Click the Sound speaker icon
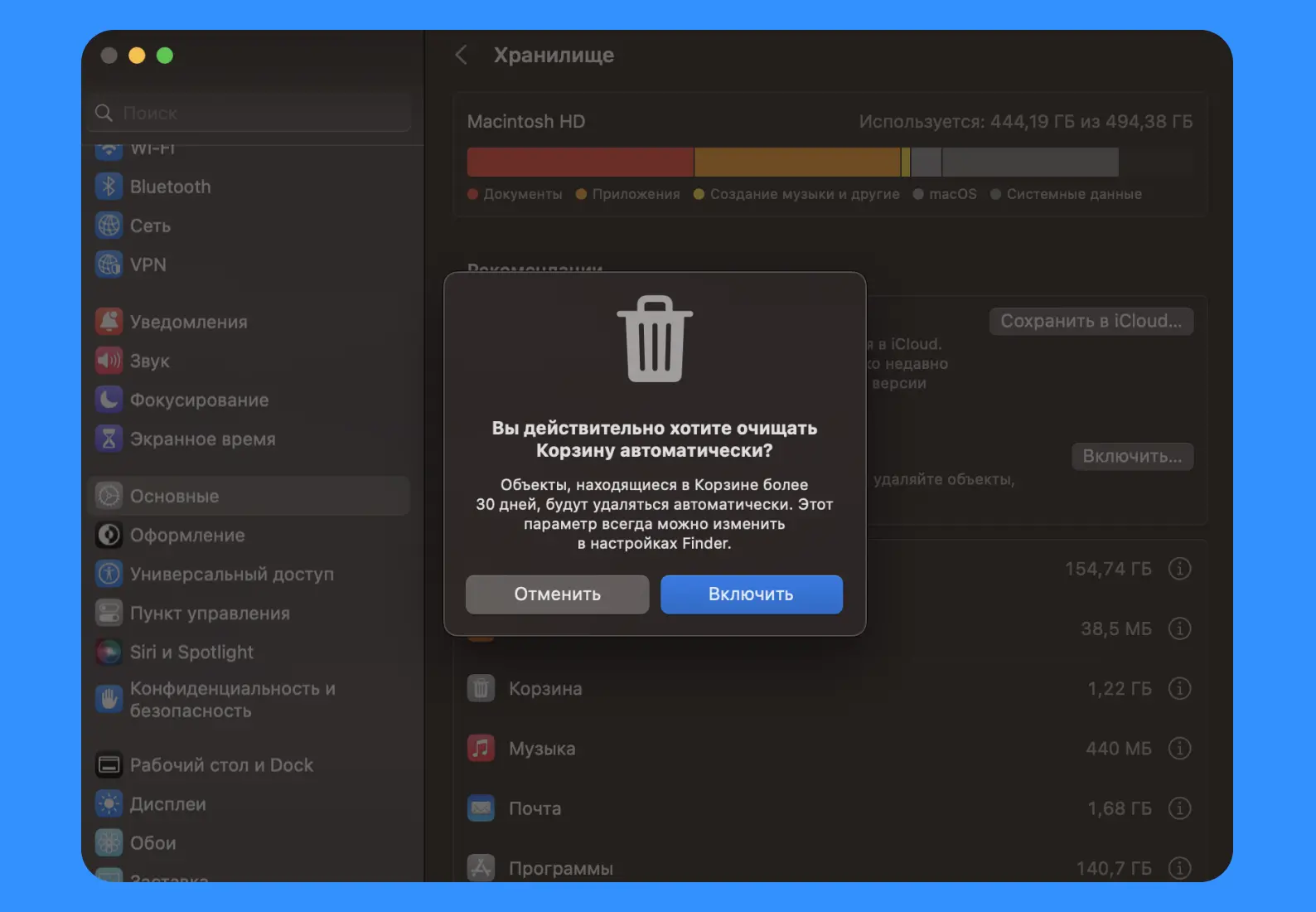The image size is (1316, 912). pos(109,361)
